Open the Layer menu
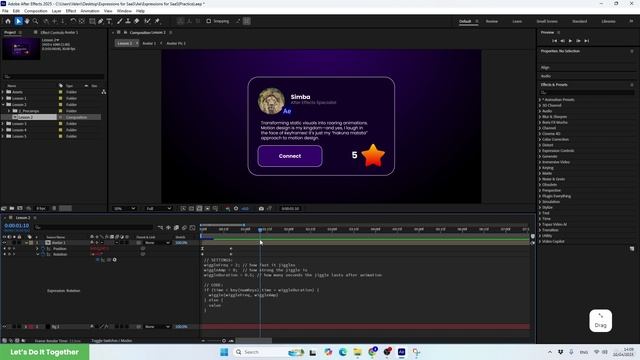Viewport: 640px width, 360px height. (56, 11)
